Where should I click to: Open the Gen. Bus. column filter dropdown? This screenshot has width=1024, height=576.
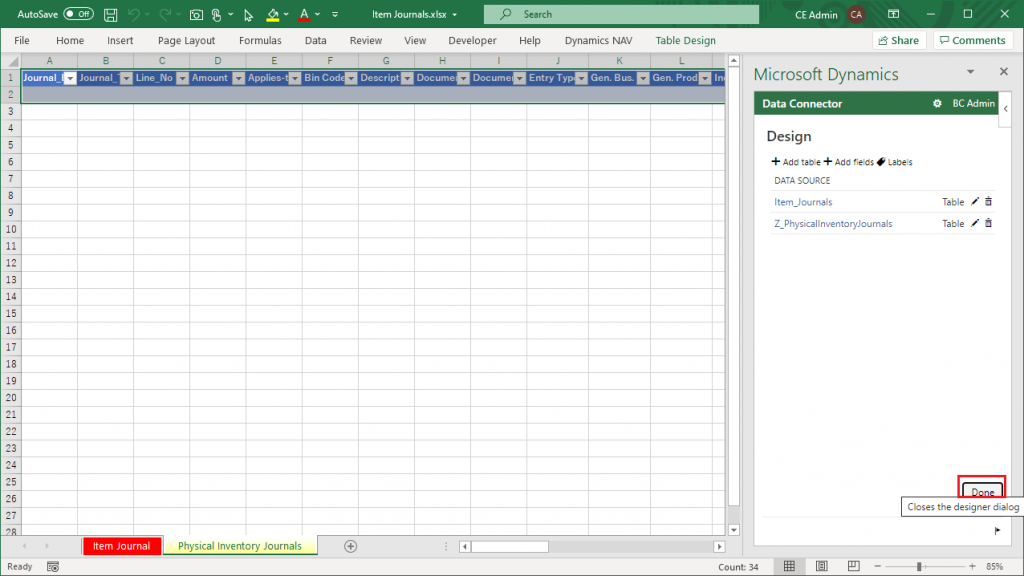tap(643, 78)
